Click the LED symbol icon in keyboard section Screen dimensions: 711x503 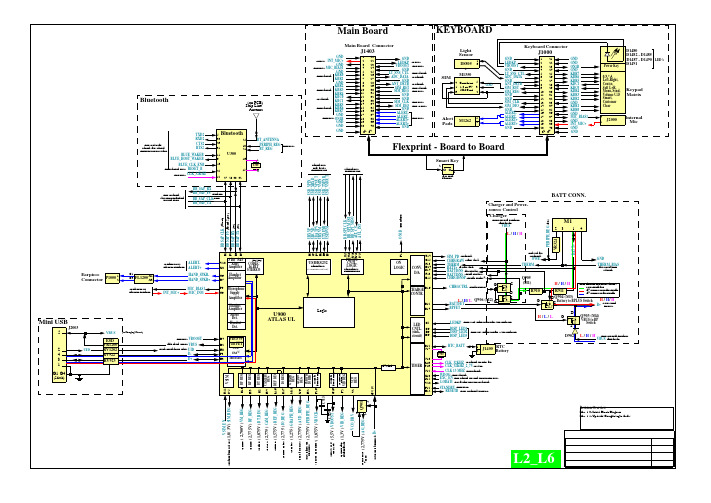(613, 55)
